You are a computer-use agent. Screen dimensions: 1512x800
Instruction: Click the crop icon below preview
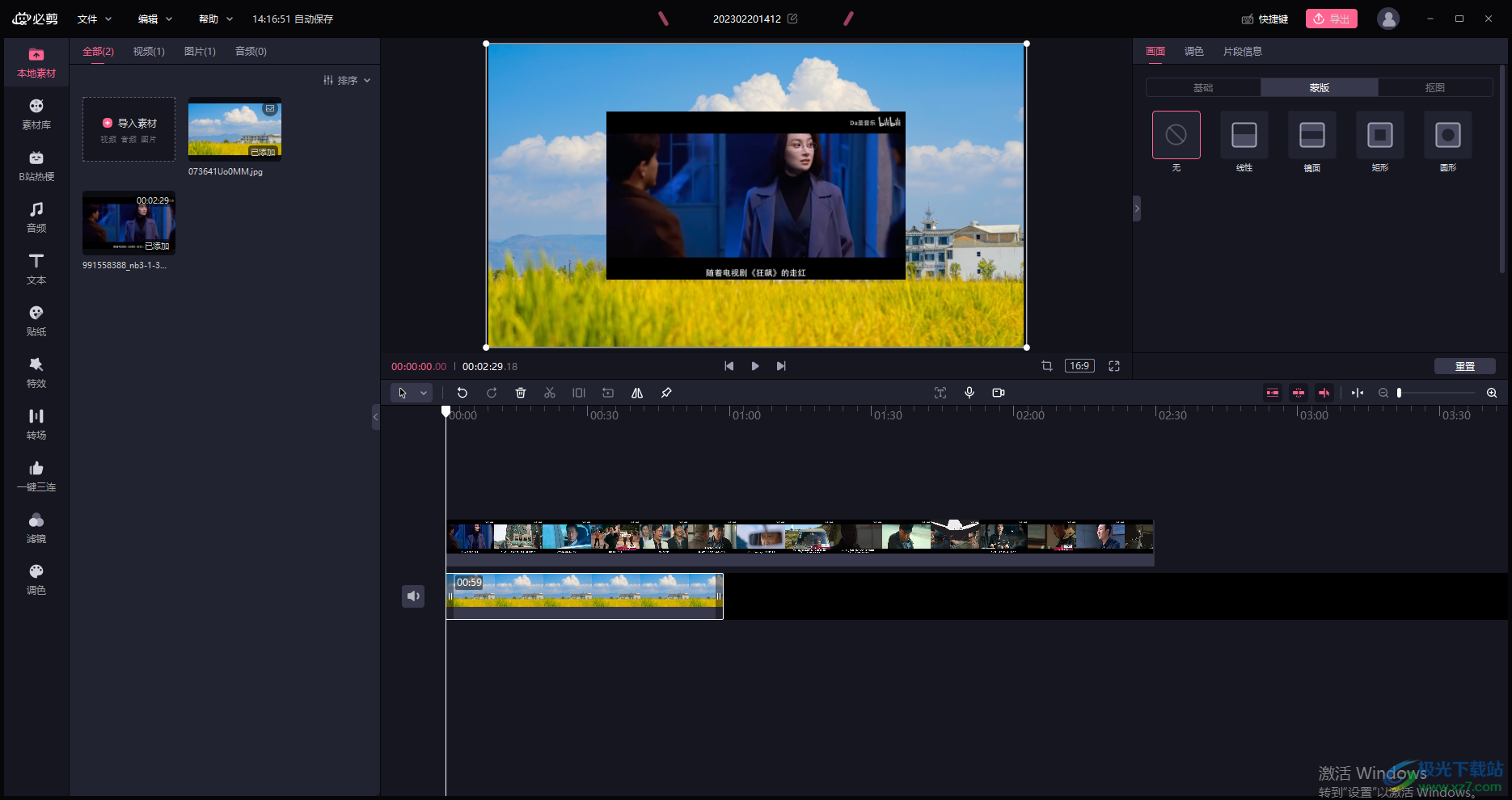tap(1047, 366)
